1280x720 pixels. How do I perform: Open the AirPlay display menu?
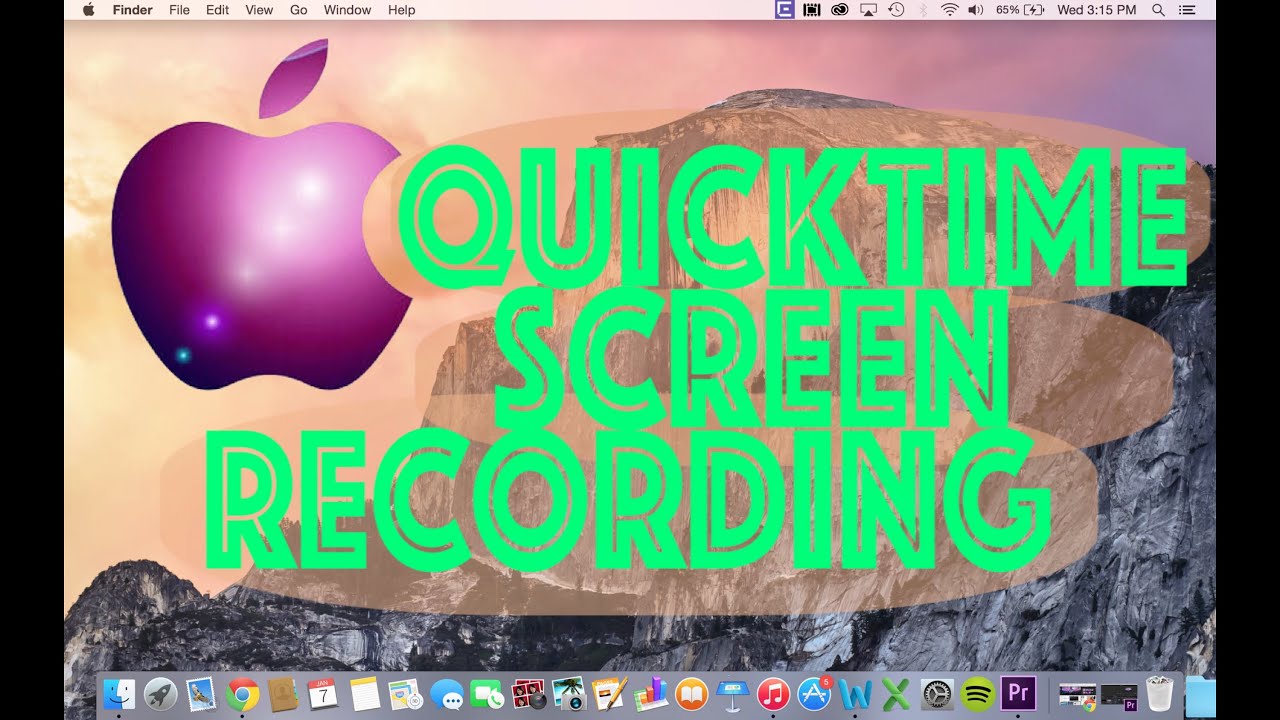click(868, 10)
